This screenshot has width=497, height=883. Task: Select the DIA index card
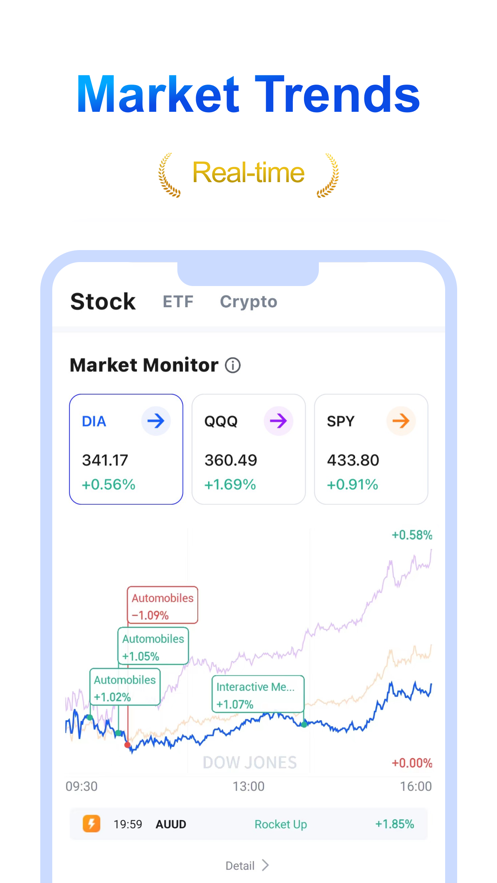(126, 449)
